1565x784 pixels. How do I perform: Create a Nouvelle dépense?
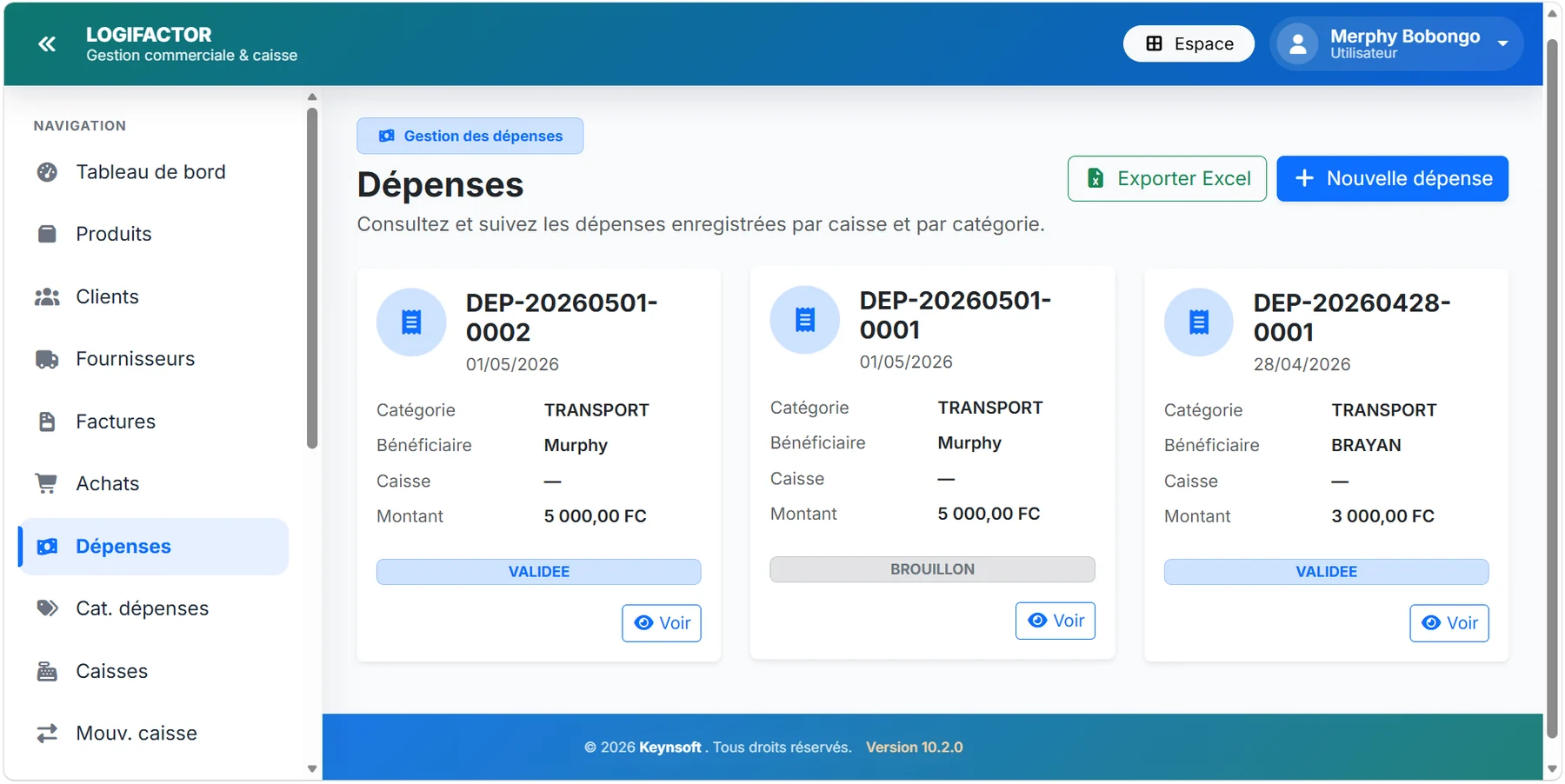pyautogui.click(x=1392, y=179)
